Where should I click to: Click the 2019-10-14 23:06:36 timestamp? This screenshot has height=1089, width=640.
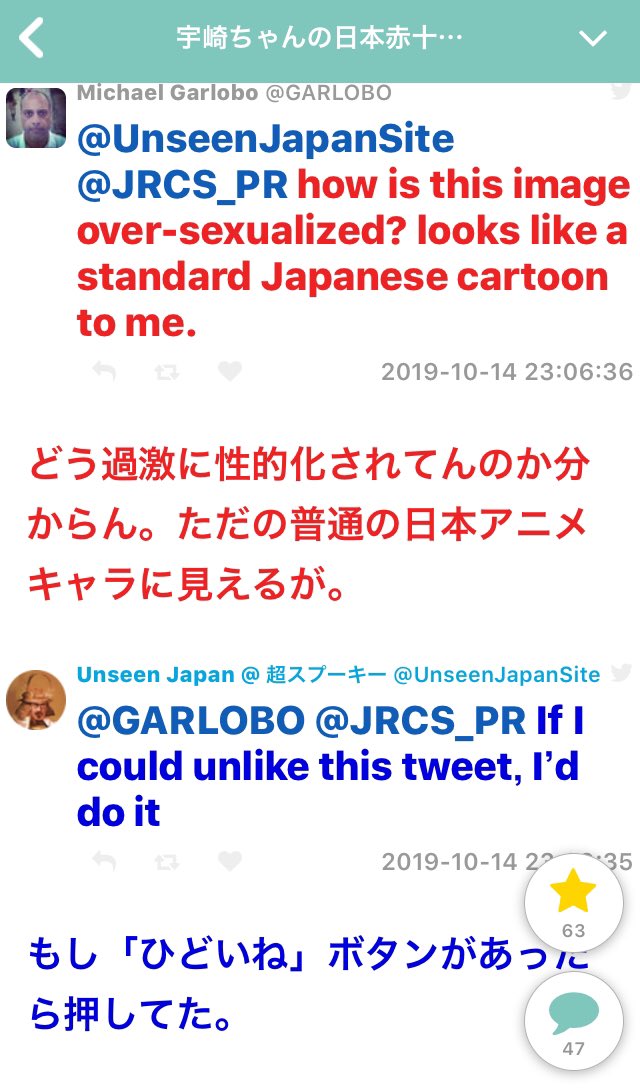(x=507, y=372)
